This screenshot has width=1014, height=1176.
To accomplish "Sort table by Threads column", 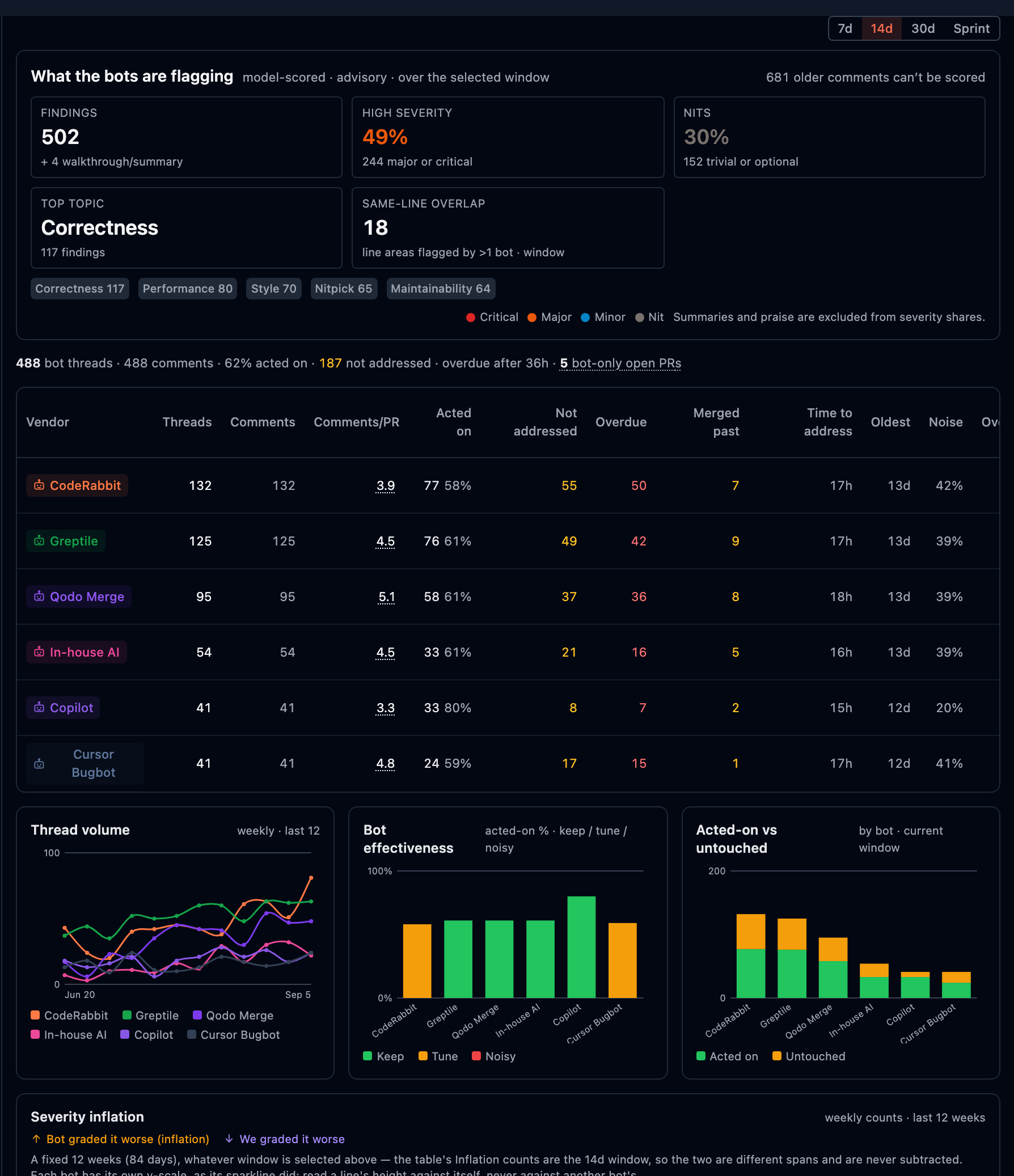I will pos(187,422).
